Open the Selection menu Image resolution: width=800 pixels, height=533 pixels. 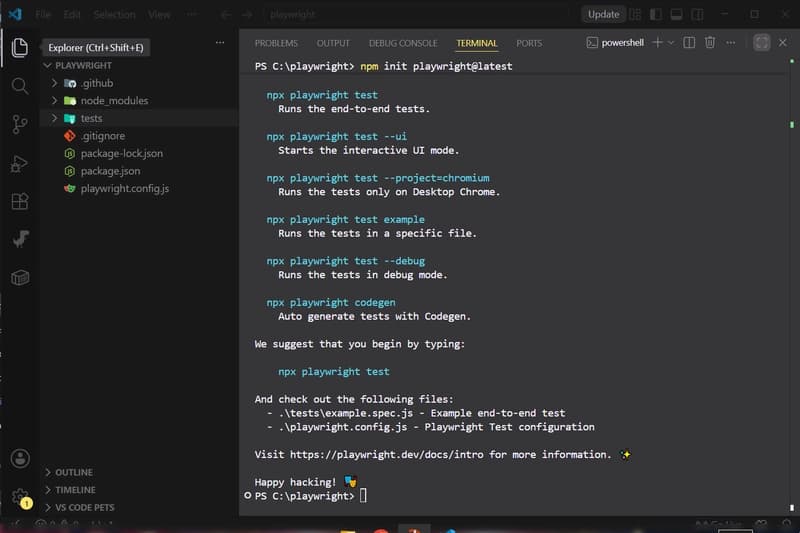click(x=114, y=14)
